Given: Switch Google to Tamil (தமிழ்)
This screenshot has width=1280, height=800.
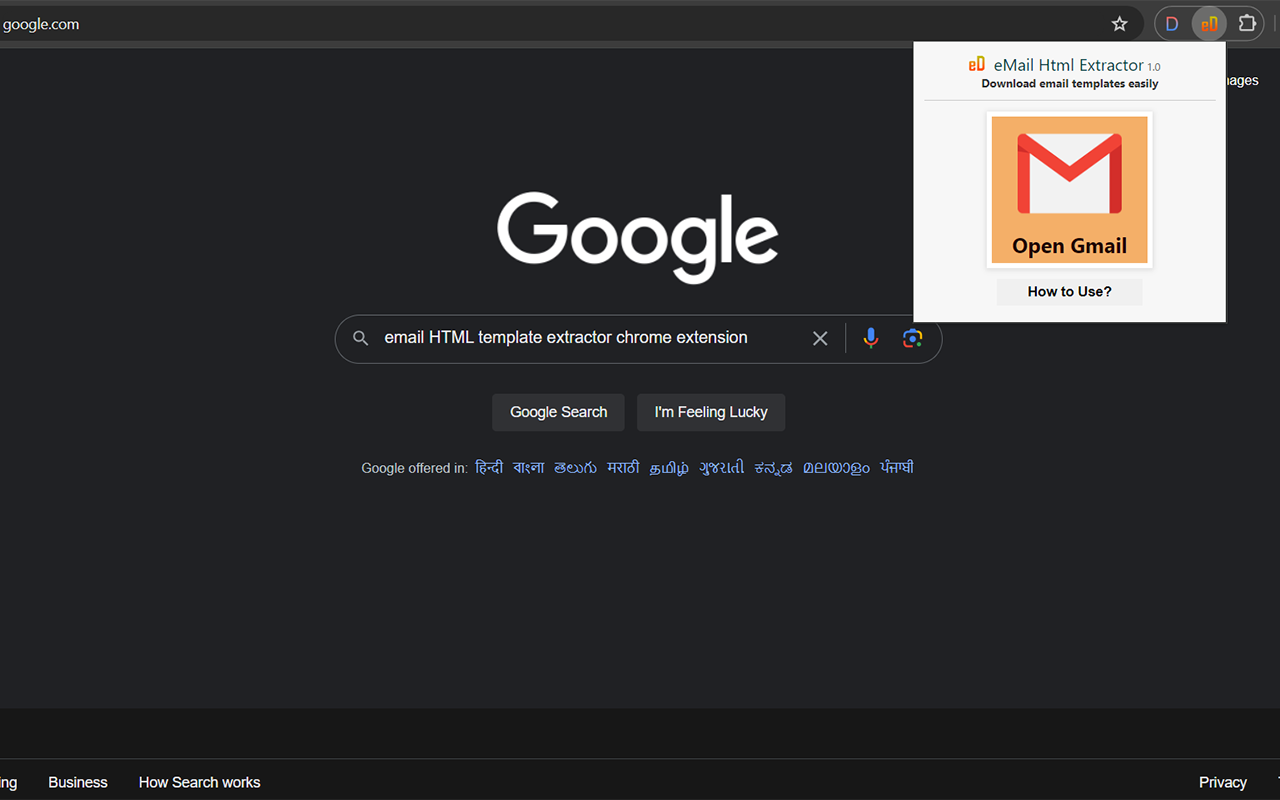Looking at the screenshot, I should click(669, 468).
